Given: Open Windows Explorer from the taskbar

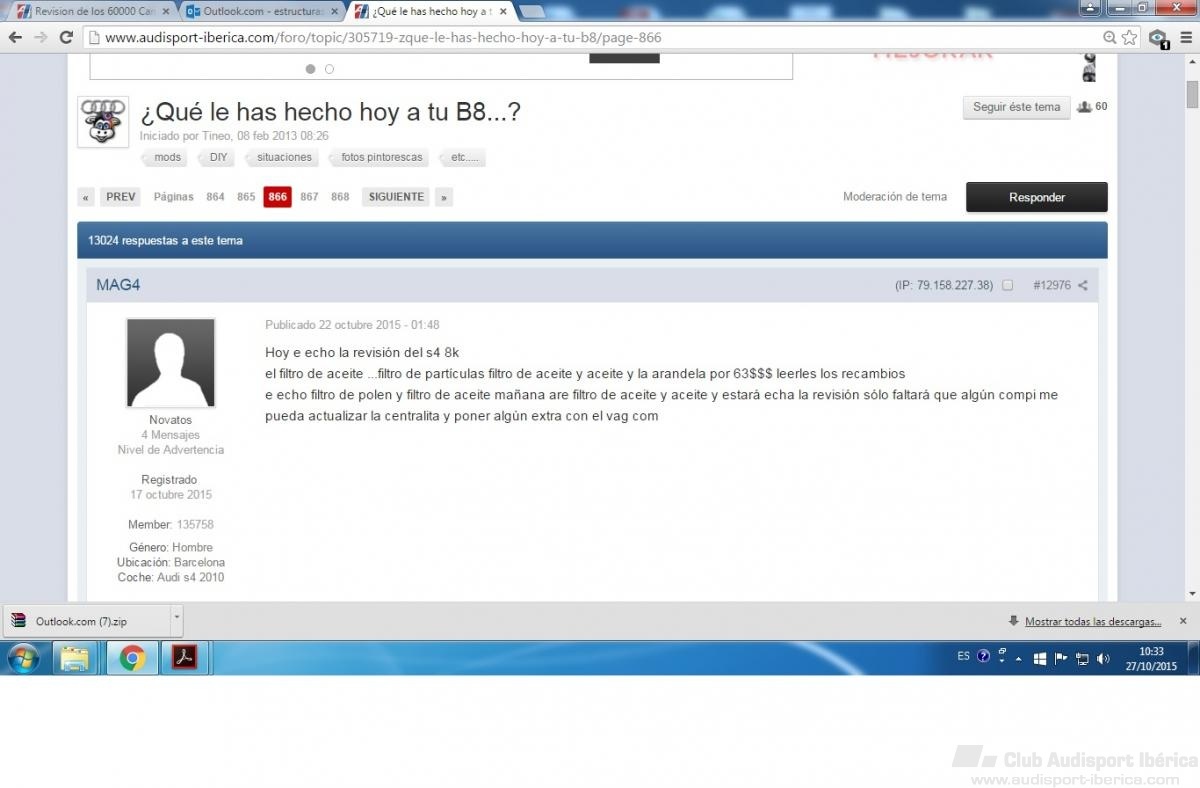Looking at the screenshot, I should pos(75,658).
